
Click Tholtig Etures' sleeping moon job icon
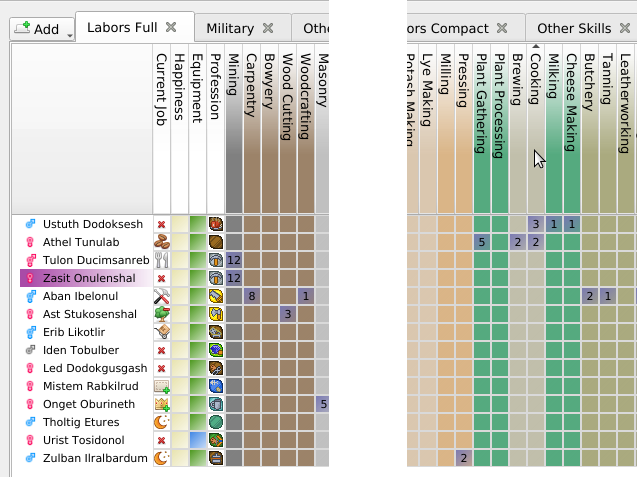(162, 422)
